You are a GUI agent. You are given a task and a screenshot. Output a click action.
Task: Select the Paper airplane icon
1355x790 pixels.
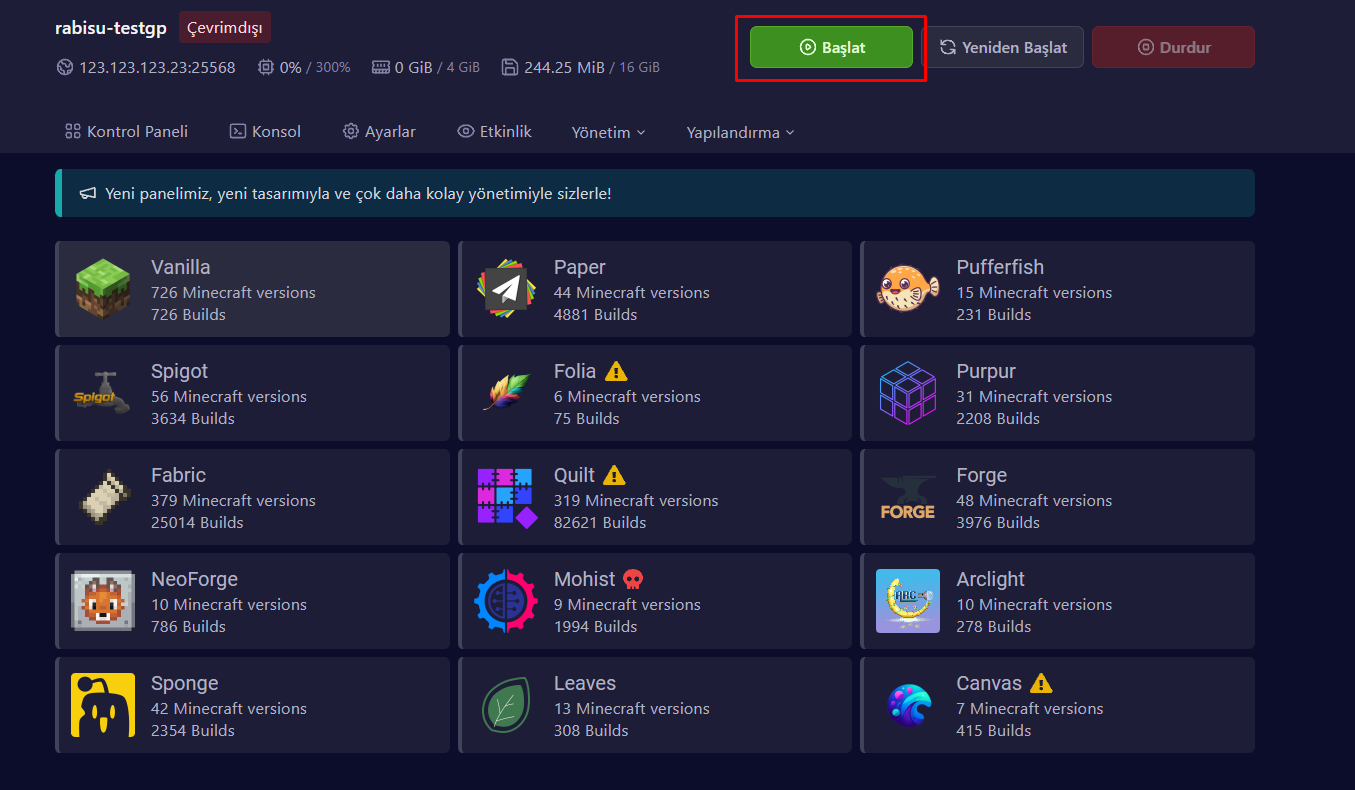point(506,289)
